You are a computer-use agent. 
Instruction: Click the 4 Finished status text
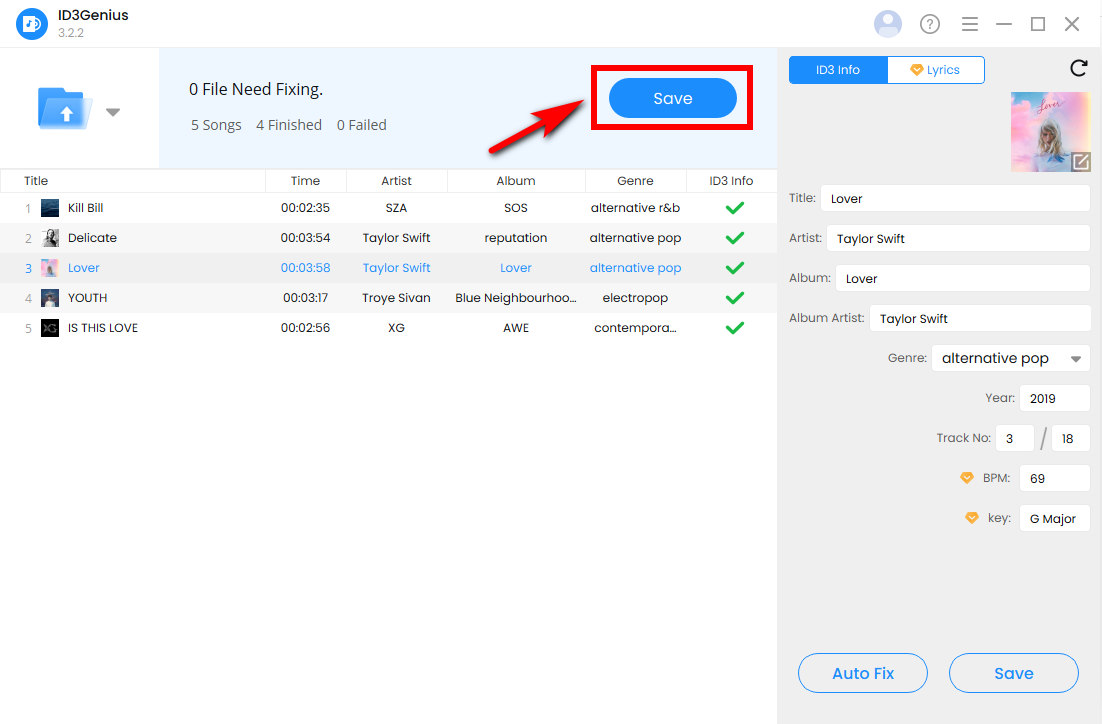[x=289, y=125]
